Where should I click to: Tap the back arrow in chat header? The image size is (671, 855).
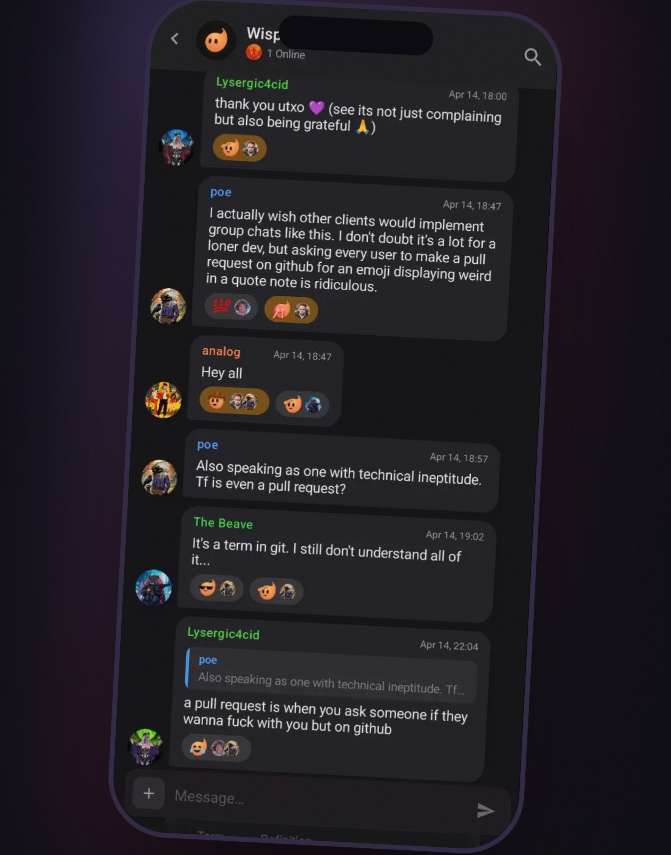(x=174, y=39)
